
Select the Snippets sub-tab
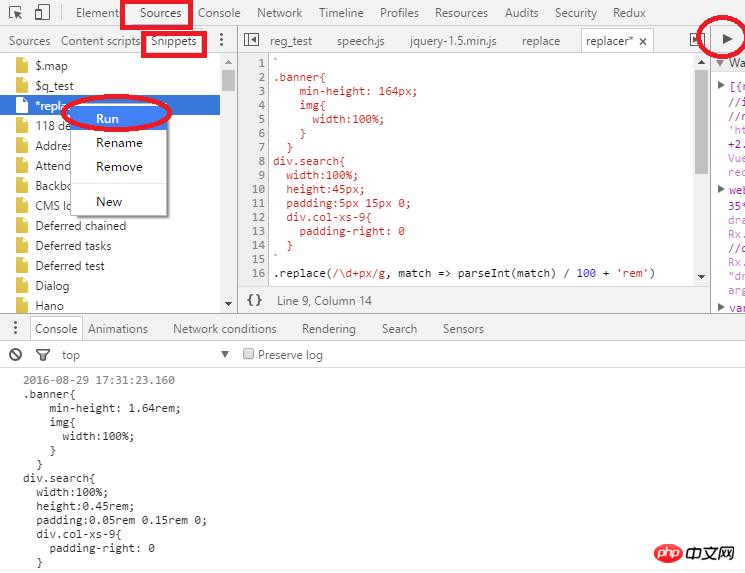click(x=173, y=41)
